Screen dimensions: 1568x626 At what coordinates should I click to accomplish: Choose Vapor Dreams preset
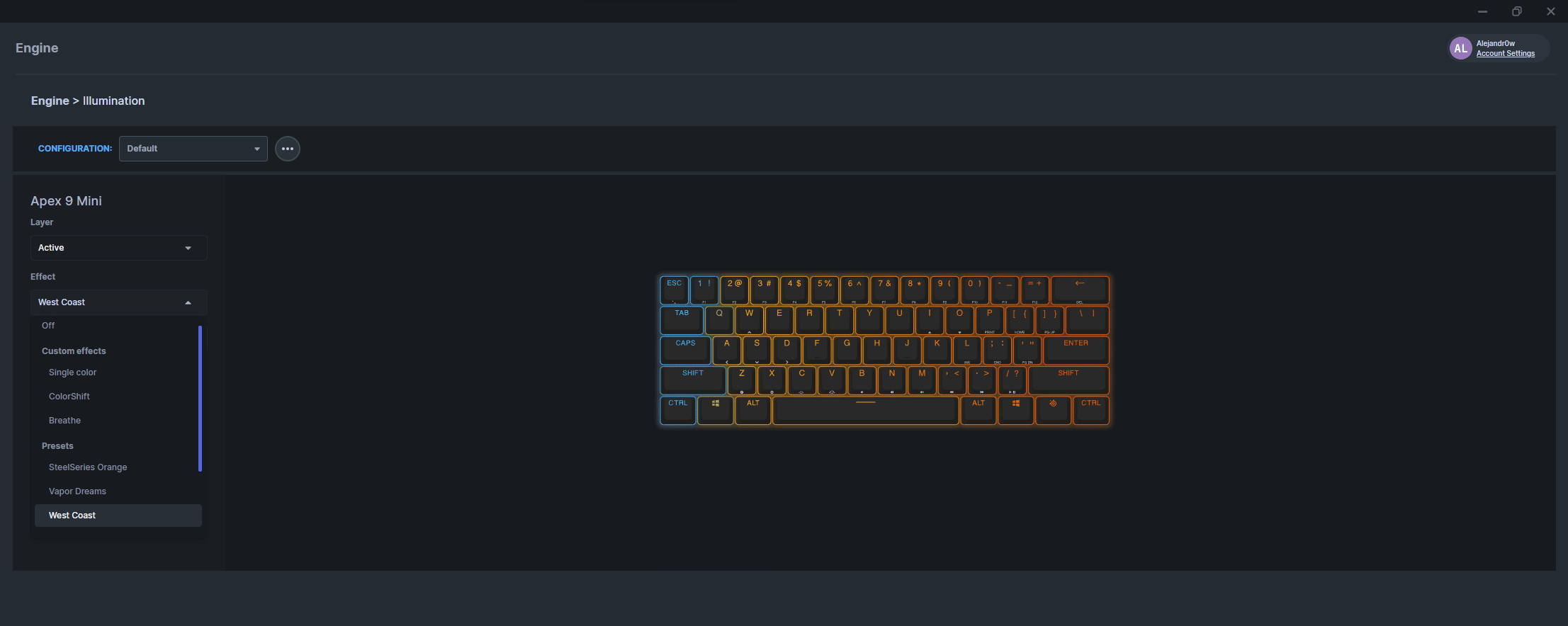[77, 491]
